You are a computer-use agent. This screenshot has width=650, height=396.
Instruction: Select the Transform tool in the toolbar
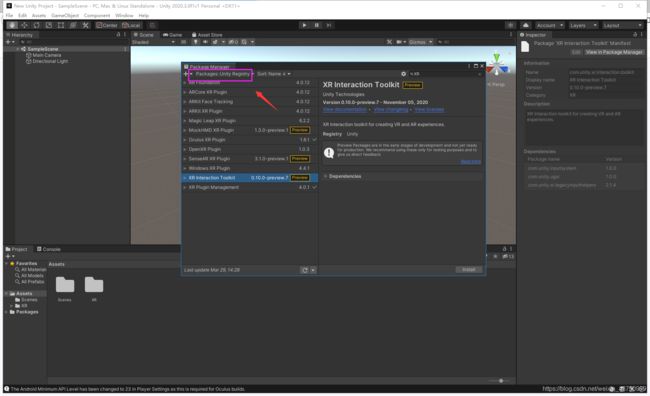click(73, 25)
